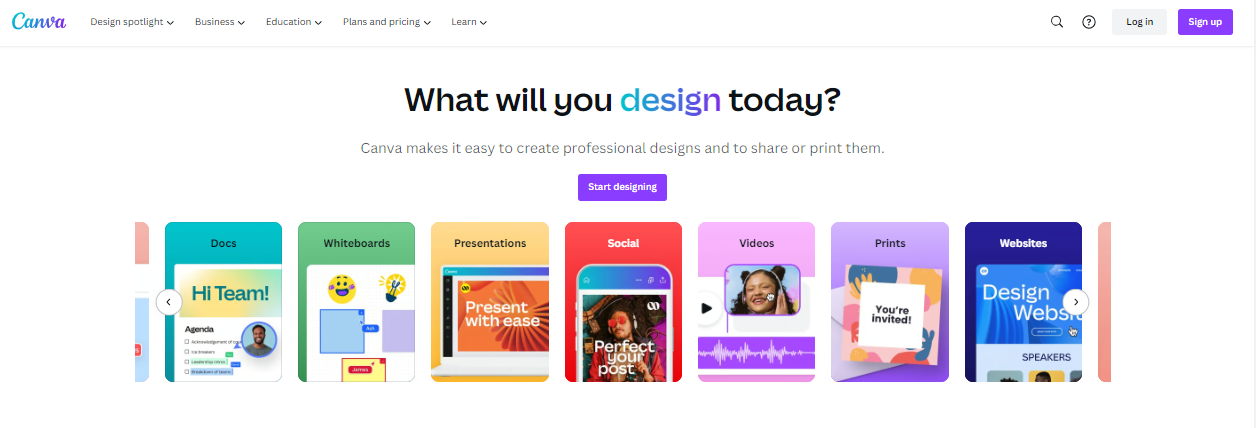
Task: Click the play button on Videos card
Action: tap(707, 308)
